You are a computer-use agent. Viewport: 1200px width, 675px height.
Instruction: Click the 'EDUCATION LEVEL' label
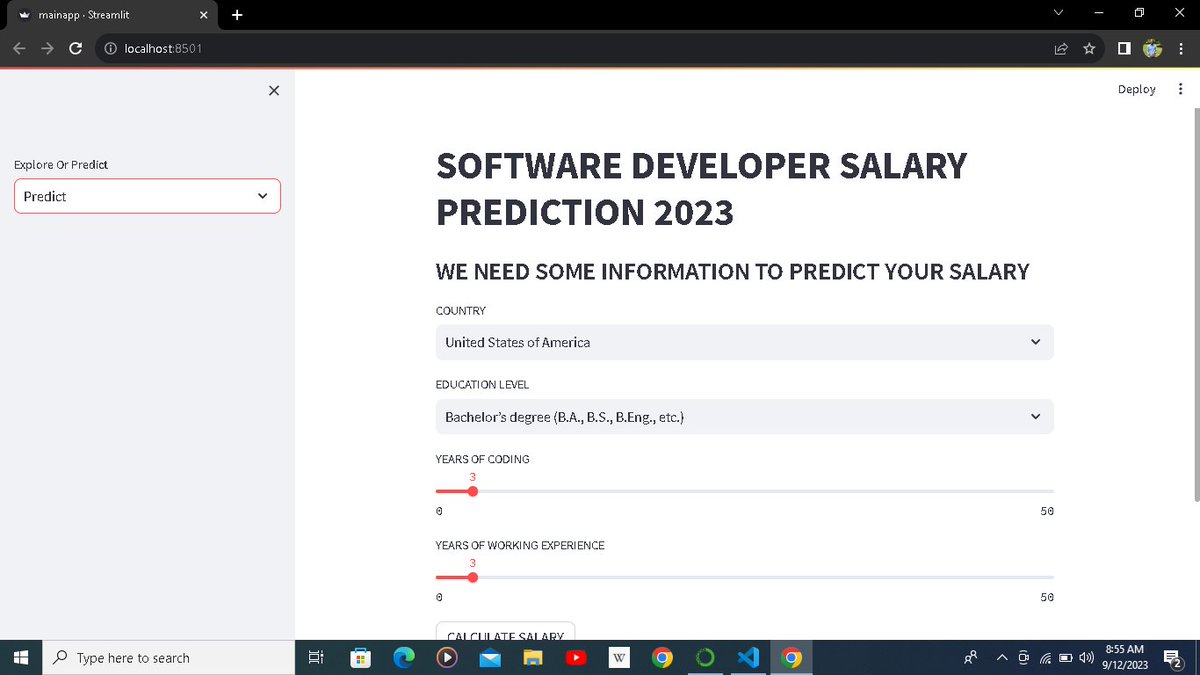483,384
